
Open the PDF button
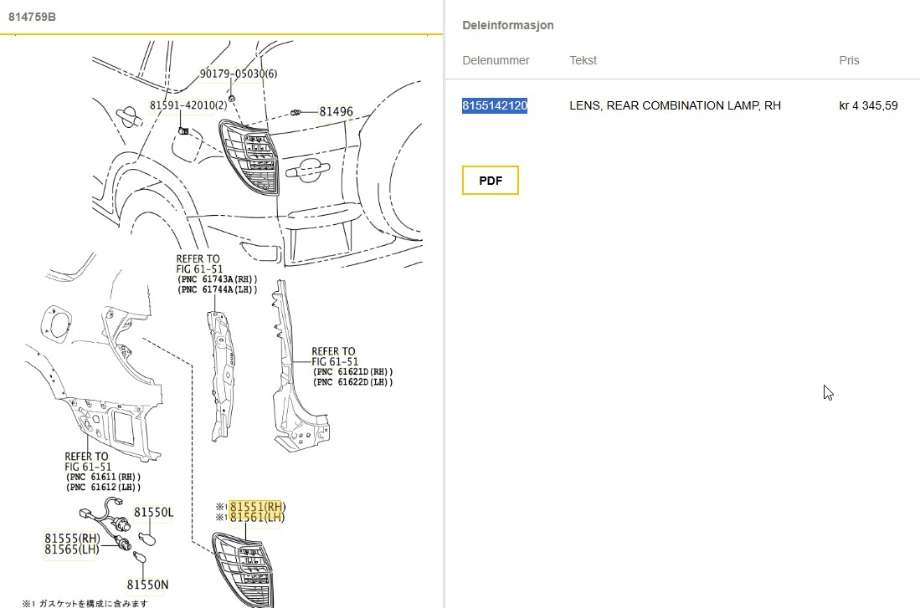coord(490,180)
